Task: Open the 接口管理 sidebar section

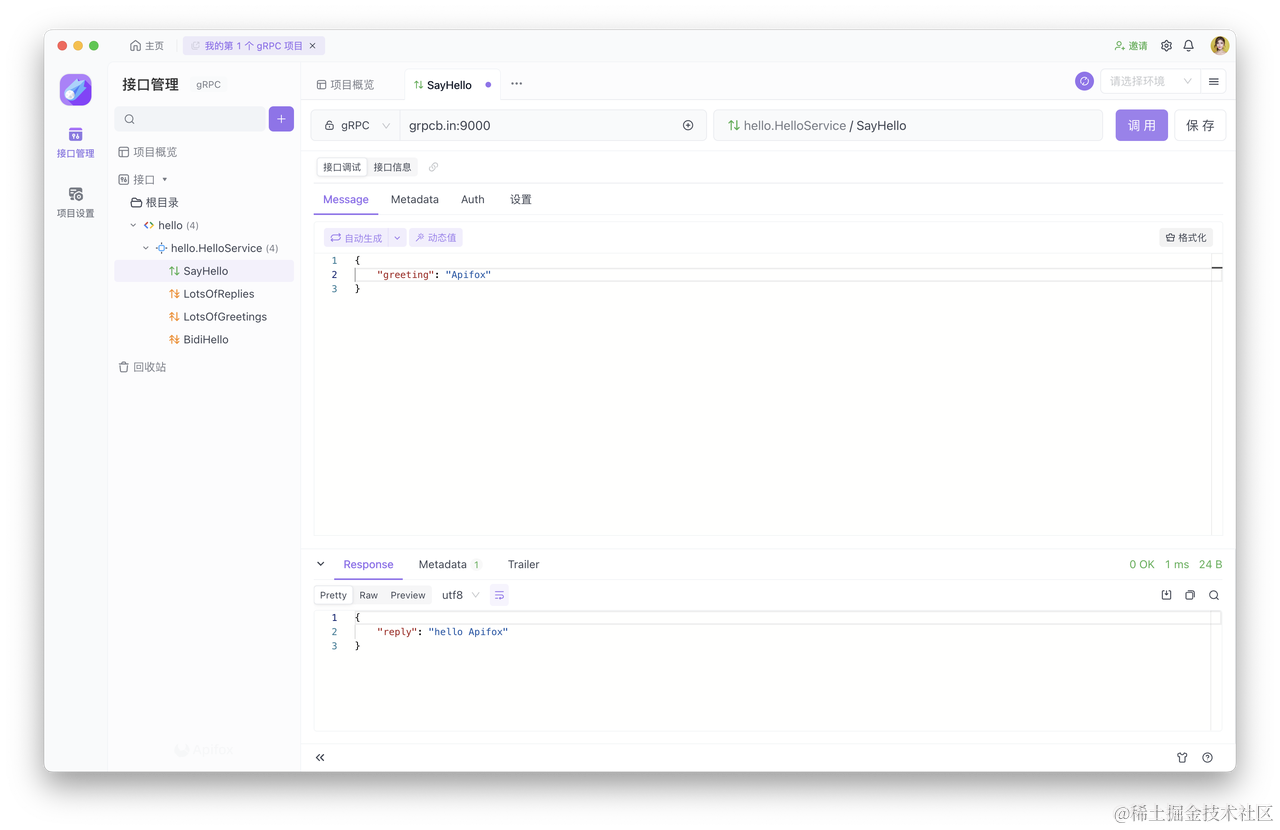Action: (x=75, y=142)
